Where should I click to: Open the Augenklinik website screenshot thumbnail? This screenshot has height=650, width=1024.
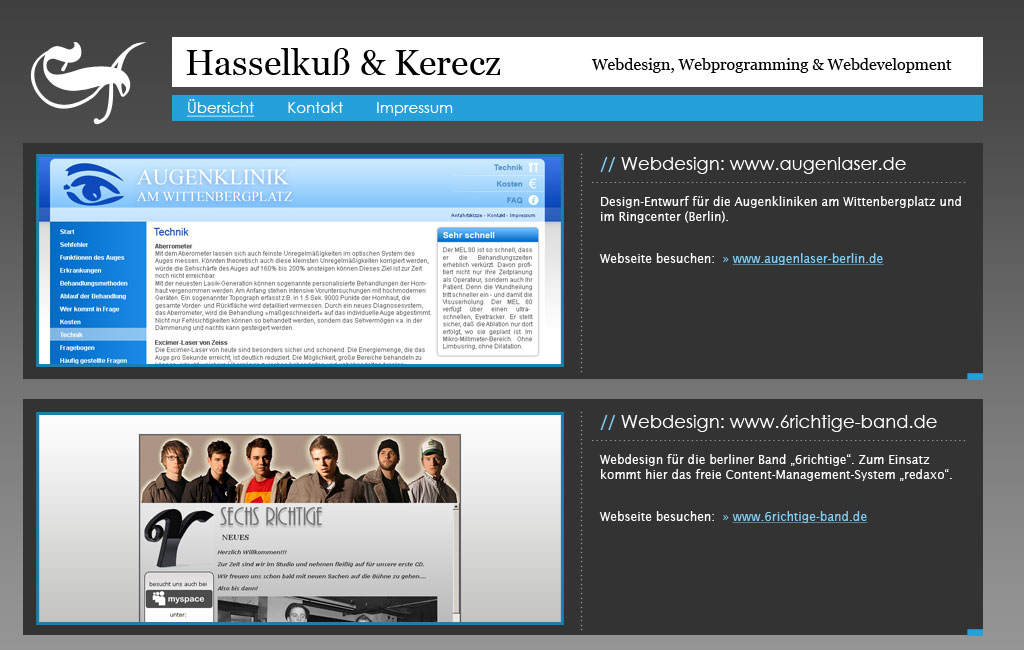[300, 261]
